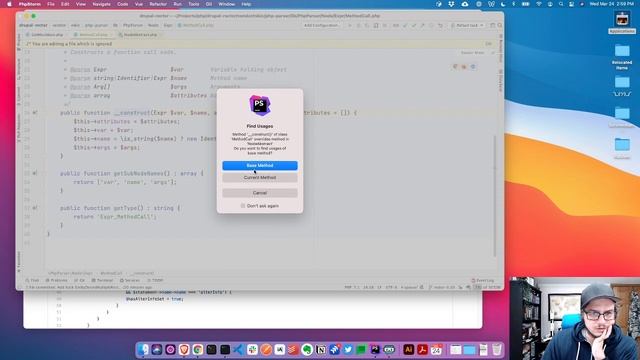640x360 pixels.
Task: Open the Code menu
Action: [x=122, y=4]
